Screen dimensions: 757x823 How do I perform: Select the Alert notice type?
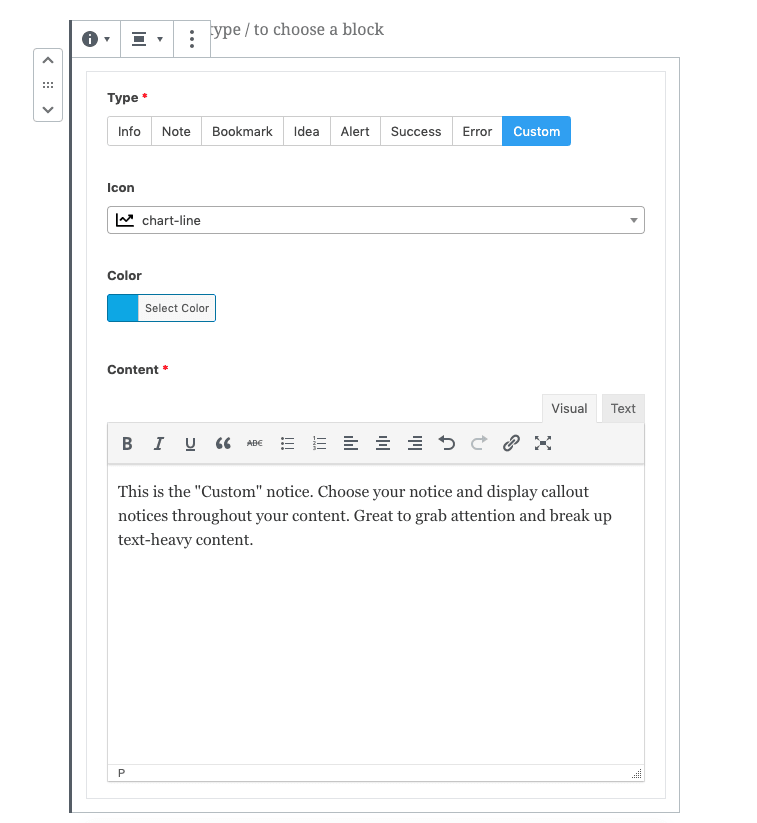[355, 131]
